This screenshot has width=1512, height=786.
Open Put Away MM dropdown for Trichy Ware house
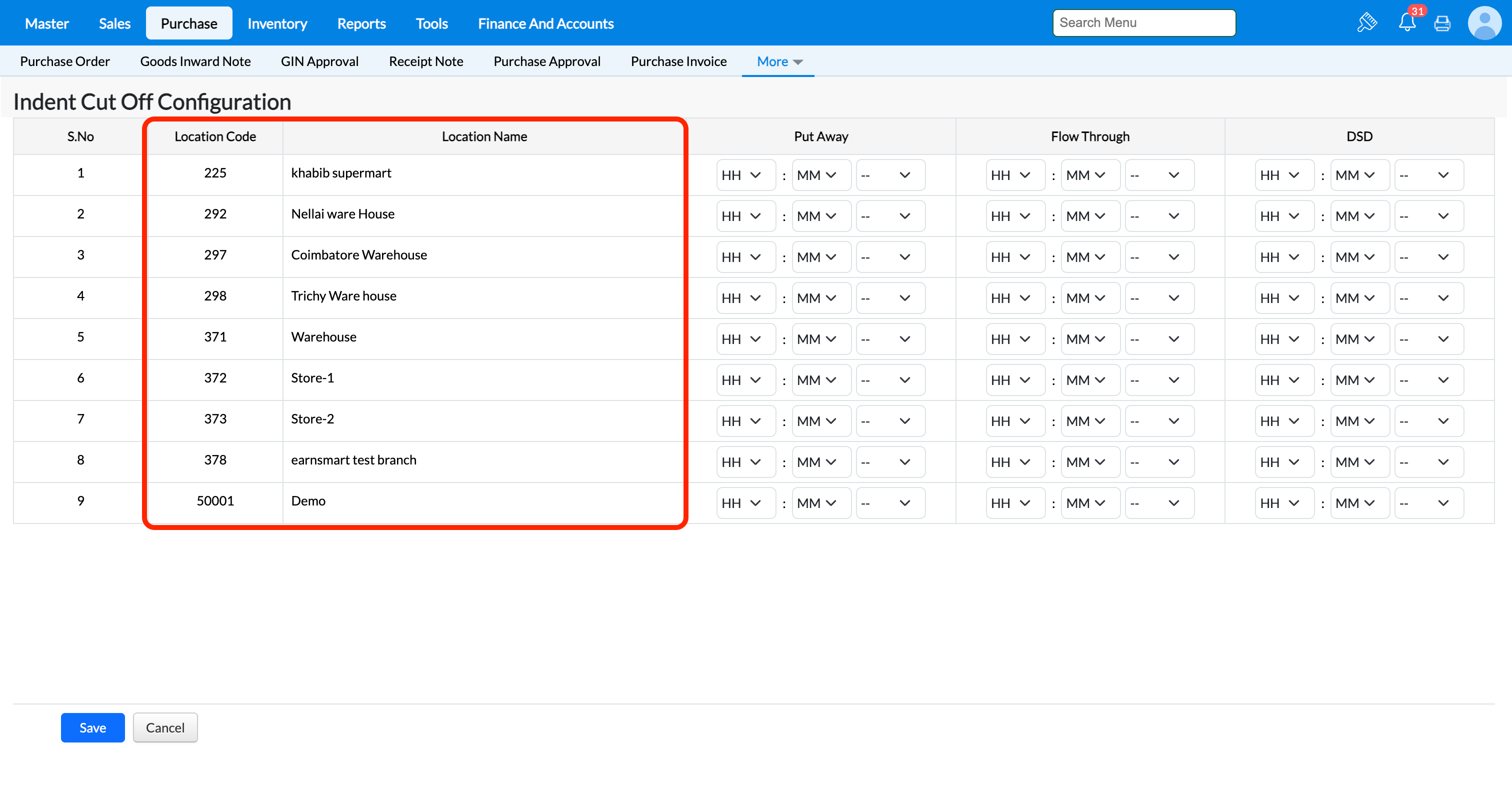pos(820,298)
